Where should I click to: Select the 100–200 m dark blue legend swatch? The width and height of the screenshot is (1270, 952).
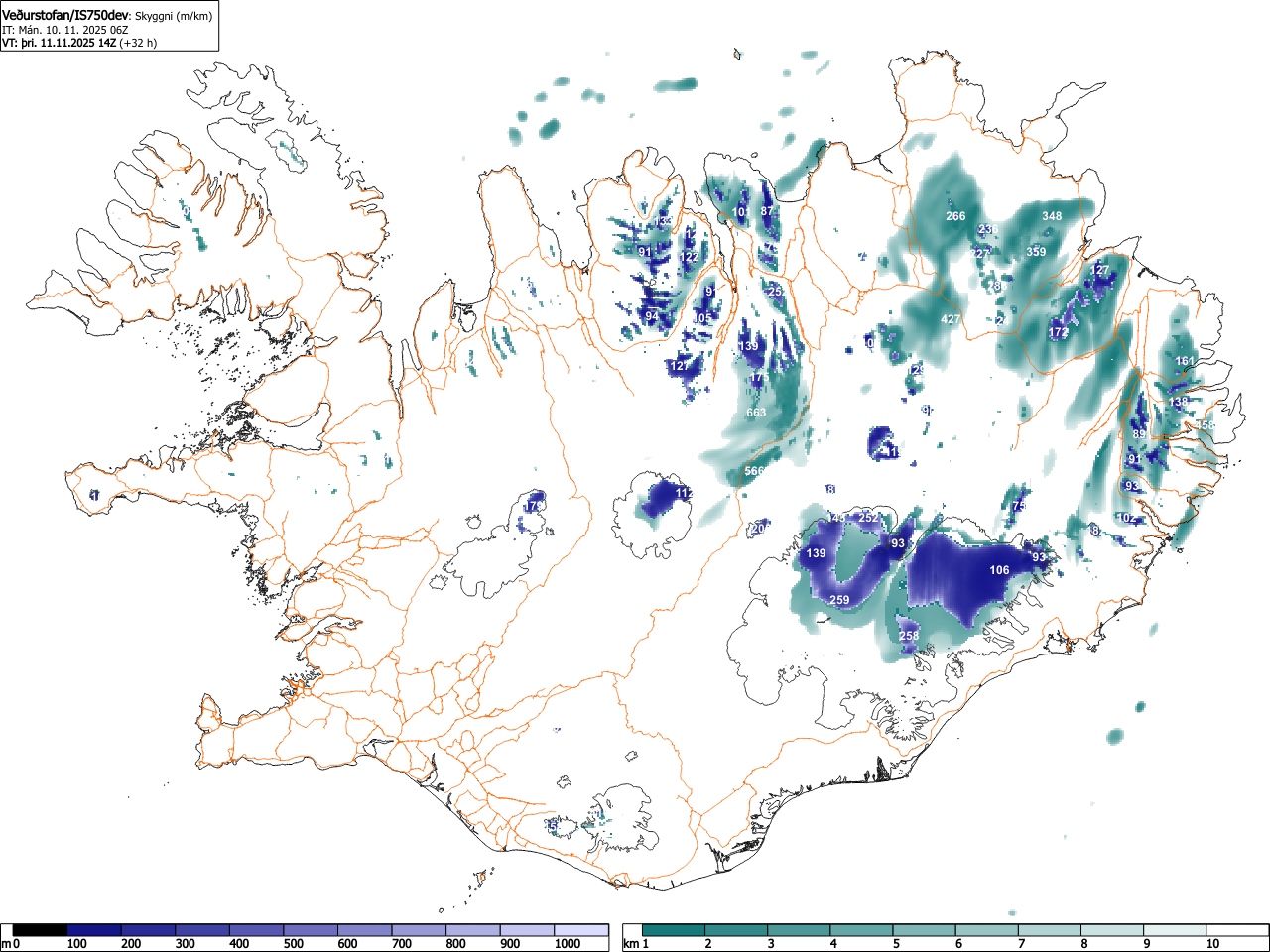[x=94, y=930]
